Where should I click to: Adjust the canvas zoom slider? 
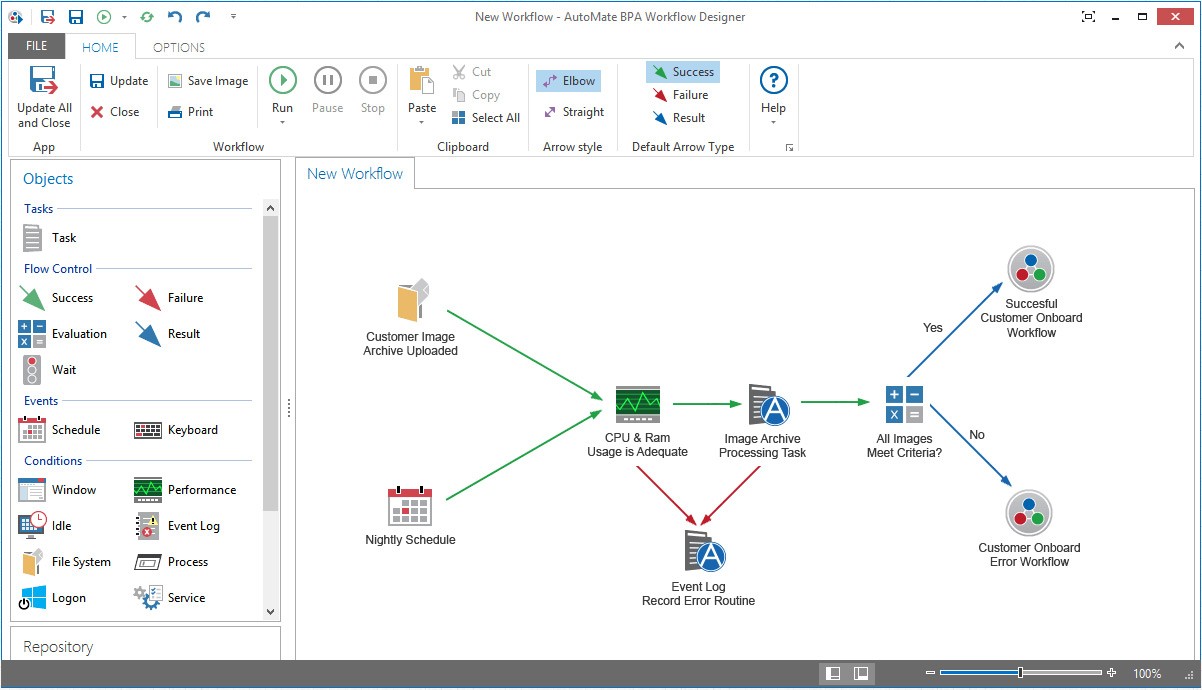click(x=1018, y=673)
